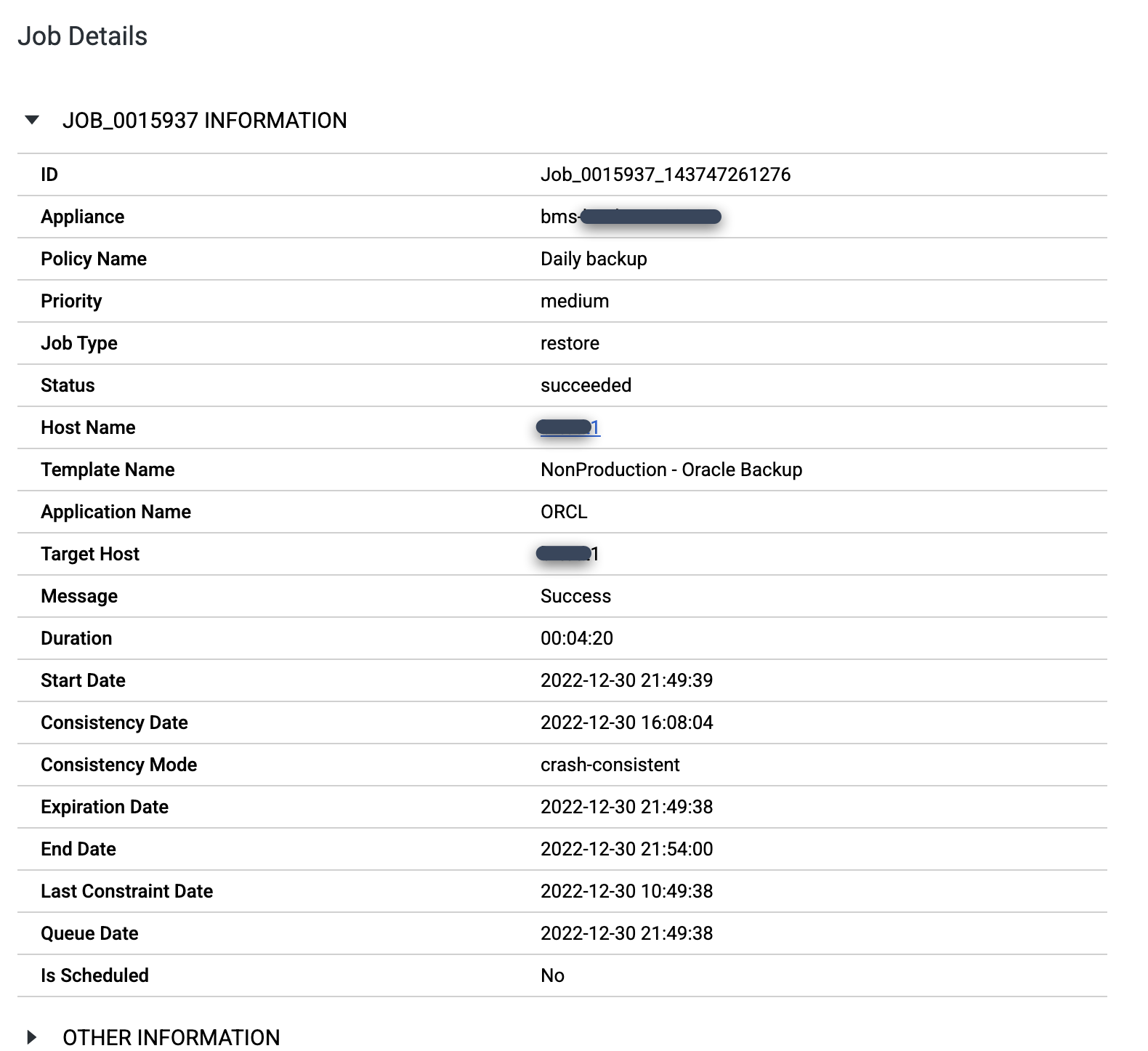The height and width of the screenshot is (1051, 1148).
Task: Click the Appliance value starting with bms
Action: pos(630,217)
